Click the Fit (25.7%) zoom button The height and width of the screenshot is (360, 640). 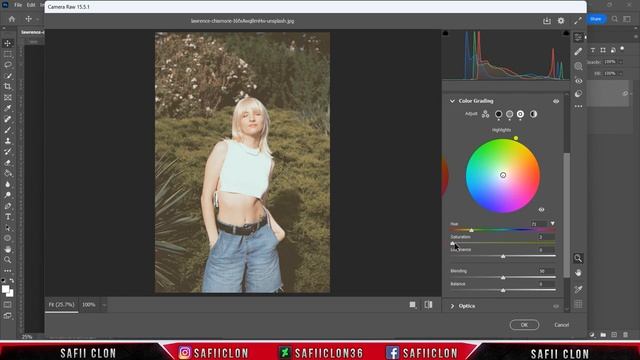coord(62,305)
